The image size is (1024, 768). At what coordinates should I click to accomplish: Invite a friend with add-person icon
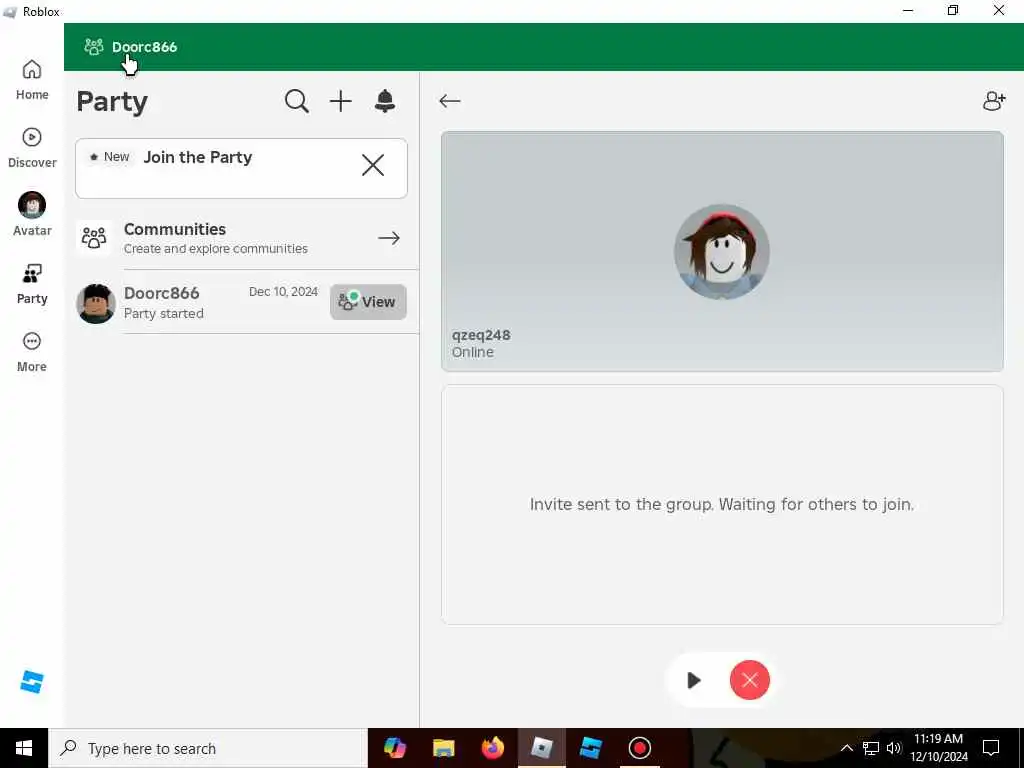pyautogui.click(x=994, y=101)
